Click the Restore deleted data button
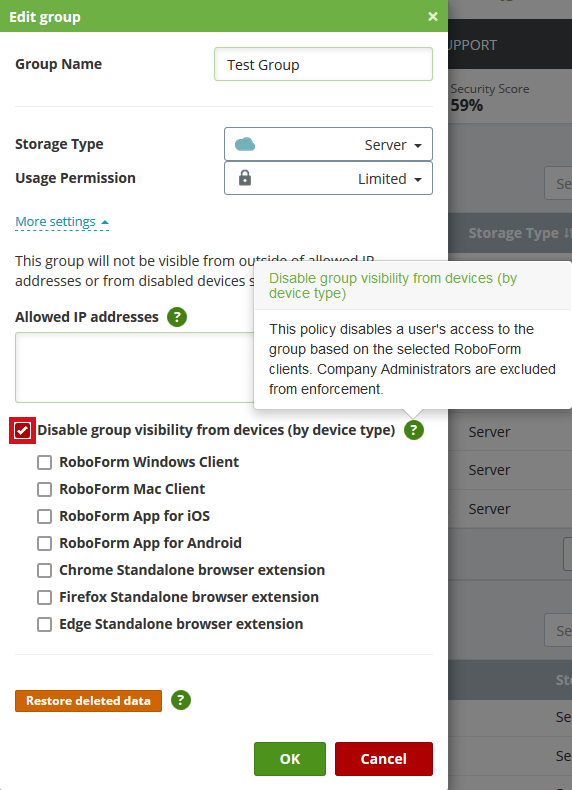572x790 pixels. (x=88, y=701)
